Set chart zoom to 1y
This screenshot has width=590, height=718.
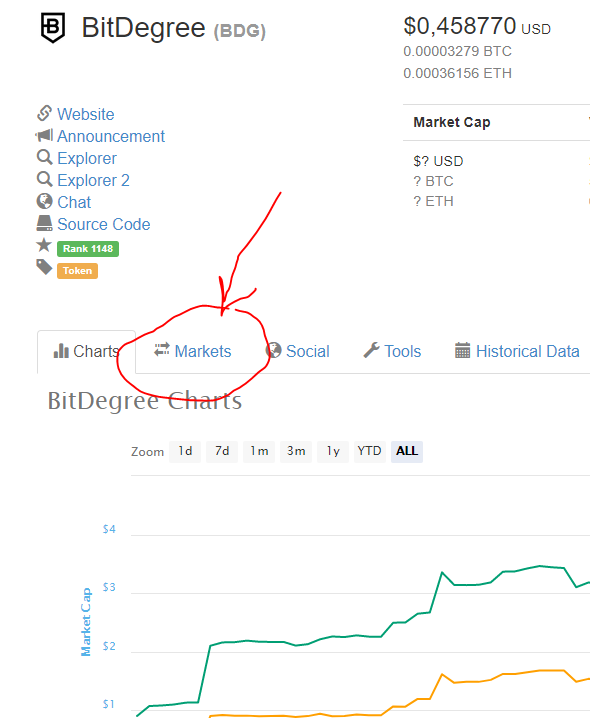333,451
